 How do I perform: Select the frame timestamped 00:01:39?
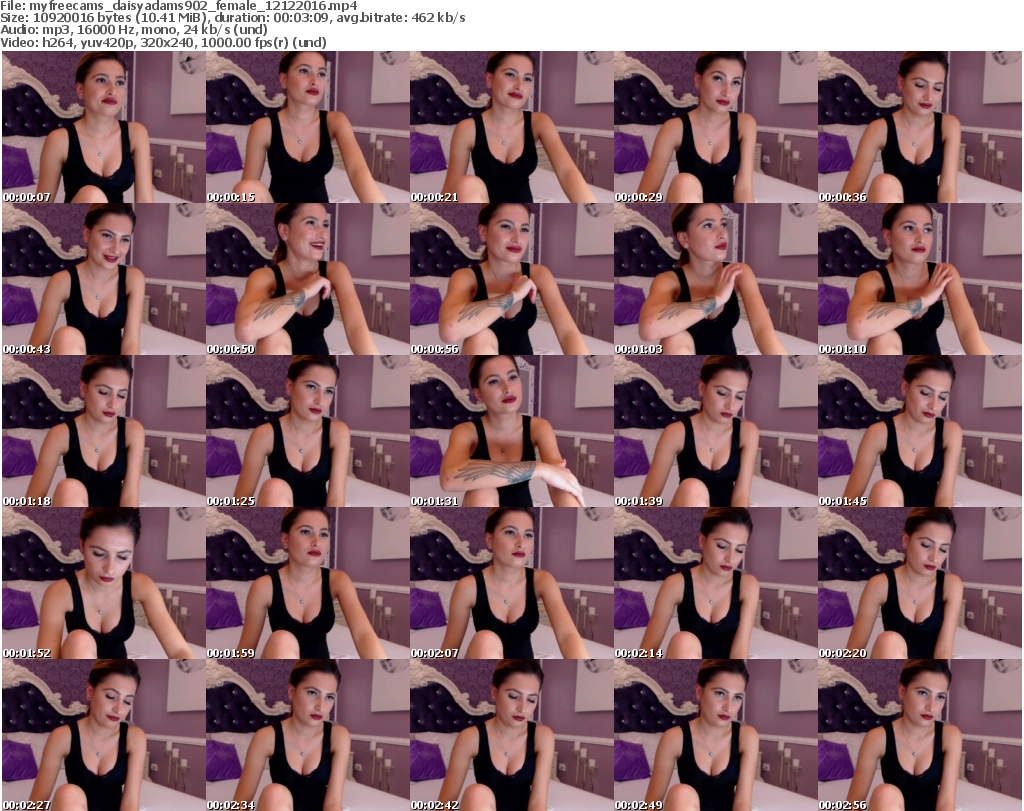[715, 431]
